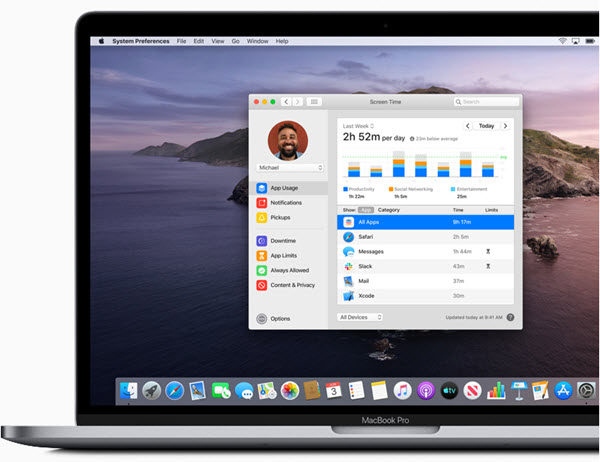600x462 pixels.
Task: Click the Search field
Action: [x=486, y=102]
